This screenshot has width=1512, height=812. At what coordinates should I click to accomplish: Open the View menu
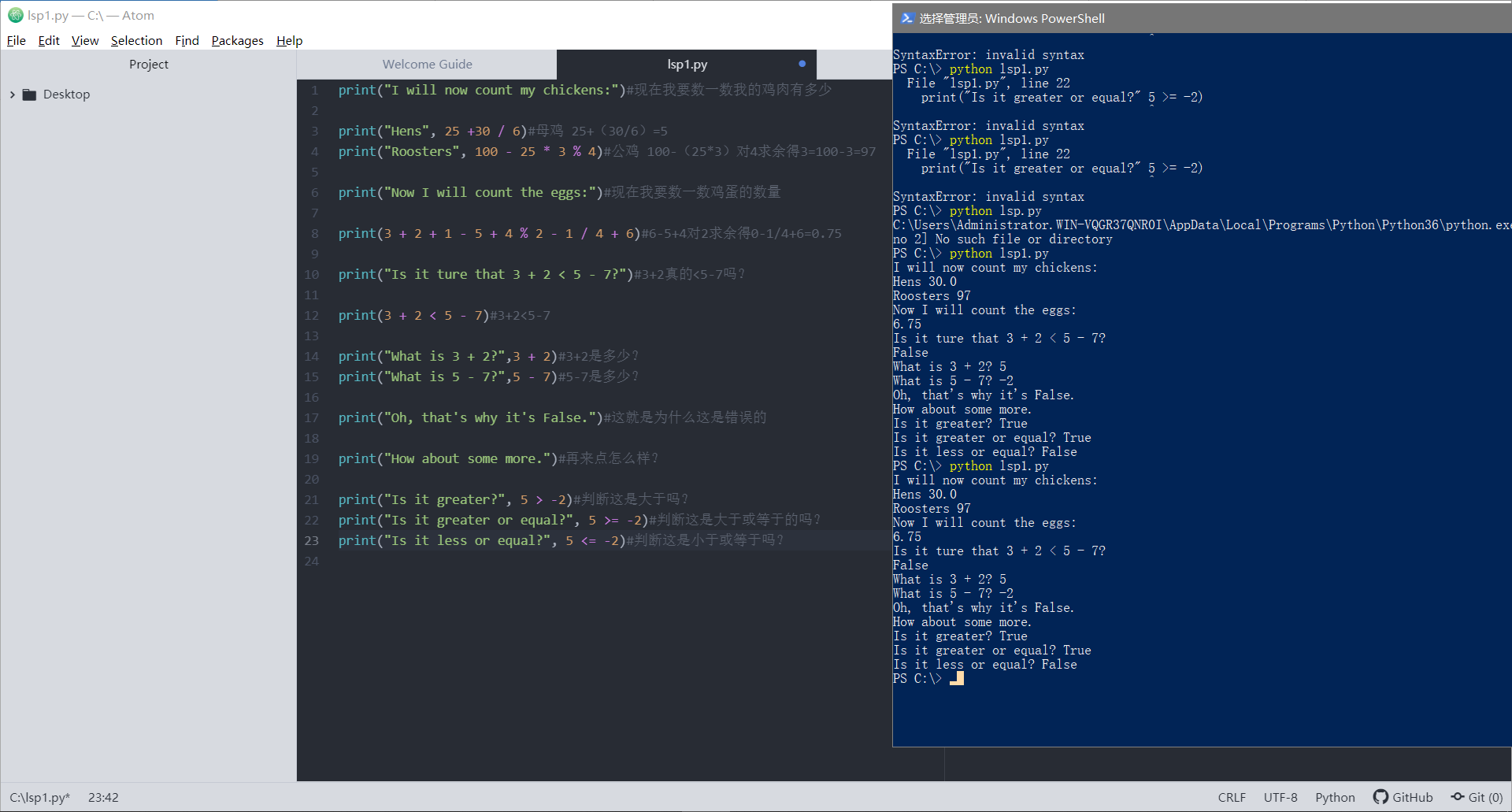(x=85, y=41)
